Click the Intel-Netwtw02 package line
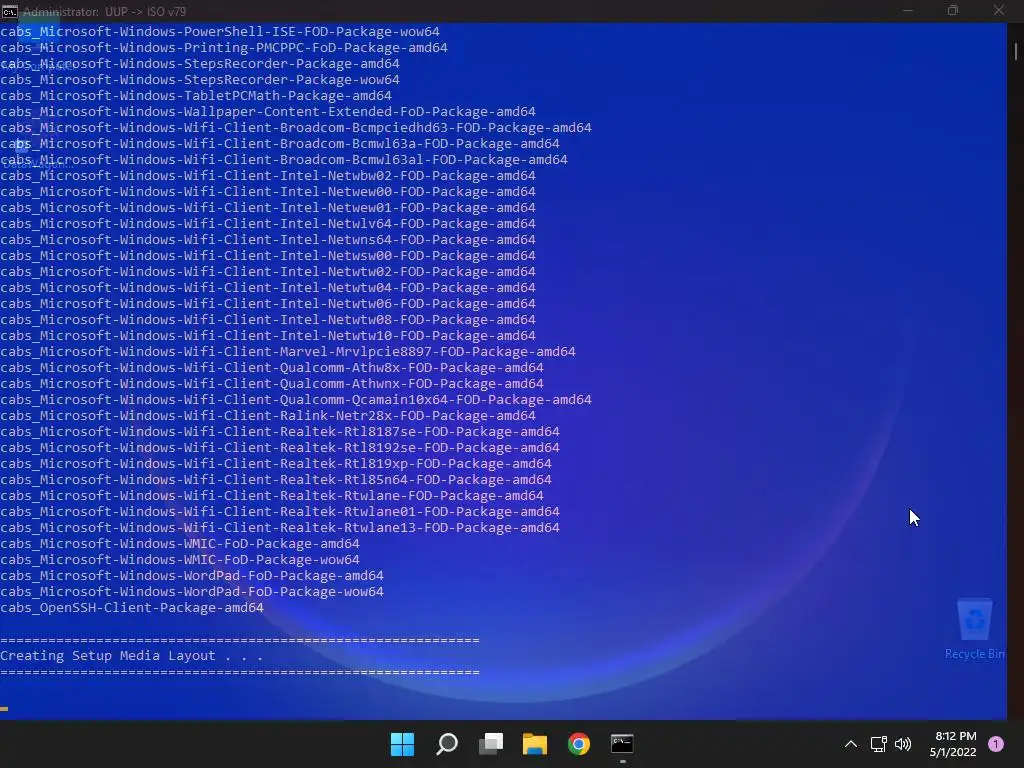 pos(268,272)
